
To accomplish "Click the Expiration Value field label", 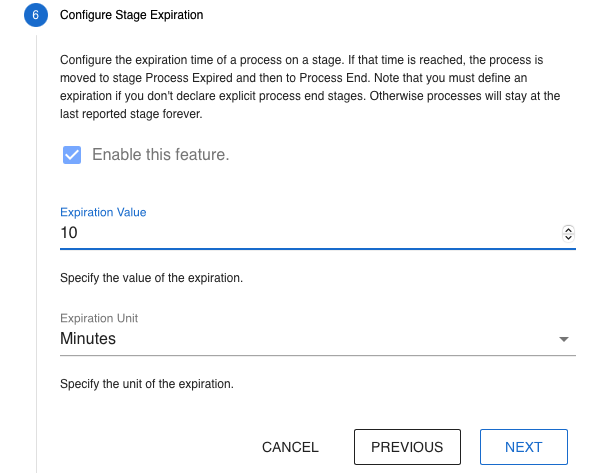I will pyautogui.click(x=103, y=212).
